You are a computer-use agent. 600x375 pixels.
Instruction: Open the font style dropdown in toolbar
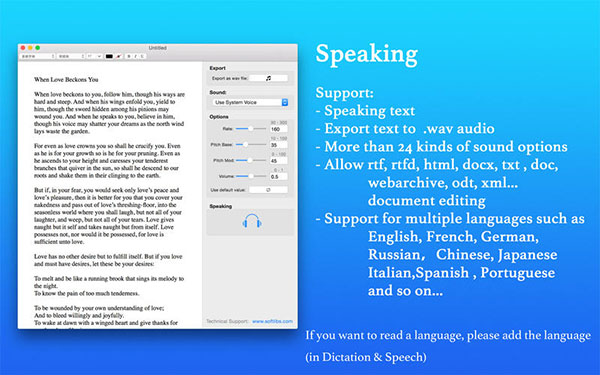point(70,56)
